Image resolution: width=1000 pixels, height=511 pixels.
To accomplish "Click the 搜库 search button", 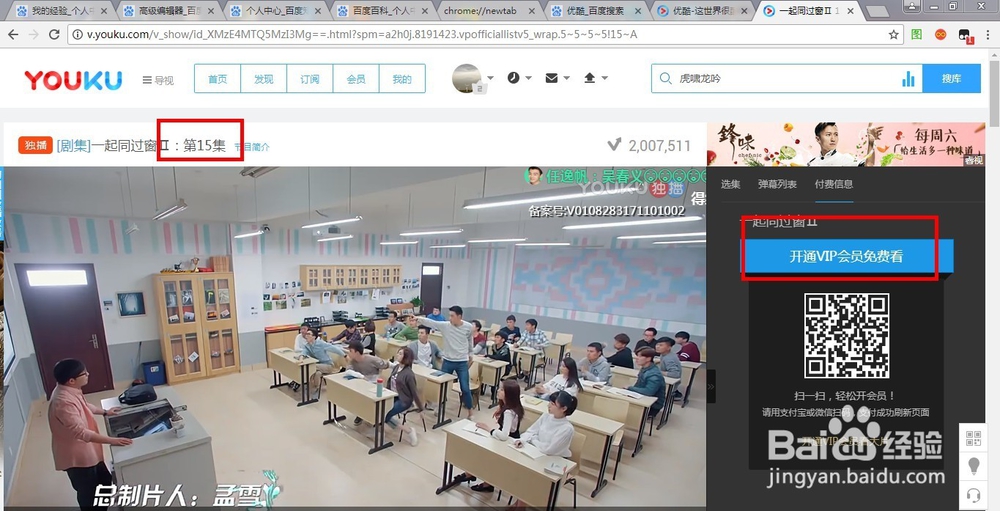I will [x=952, y=78].
